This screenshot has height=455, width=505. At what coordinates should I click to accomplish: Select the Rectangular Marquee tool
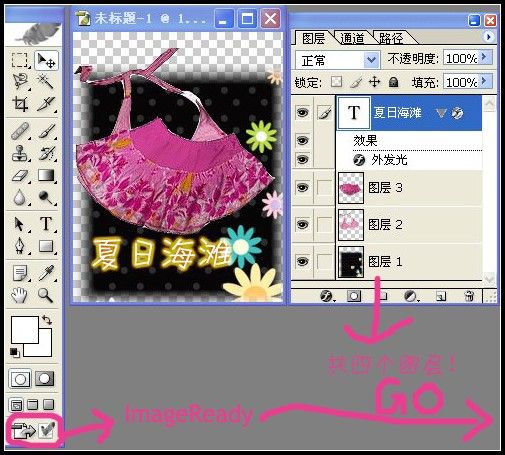pos(20,61)
